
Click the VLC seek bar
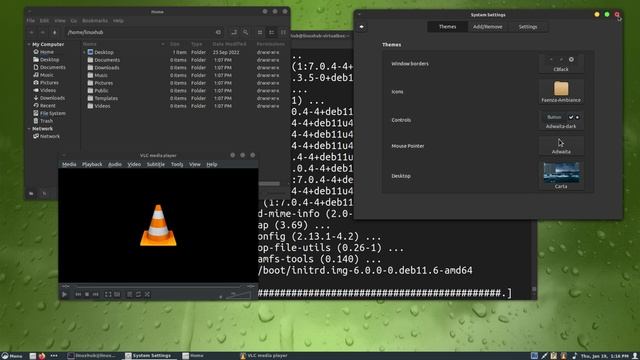(158, 287)
